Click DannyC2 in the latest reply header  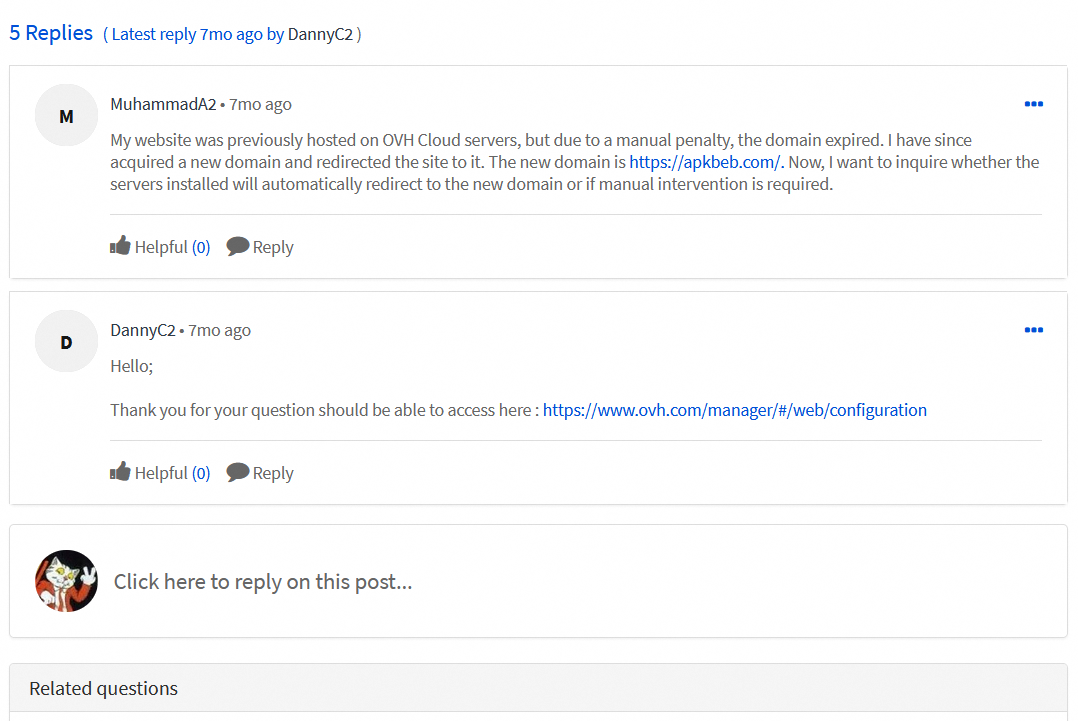(x=320, y=34)
